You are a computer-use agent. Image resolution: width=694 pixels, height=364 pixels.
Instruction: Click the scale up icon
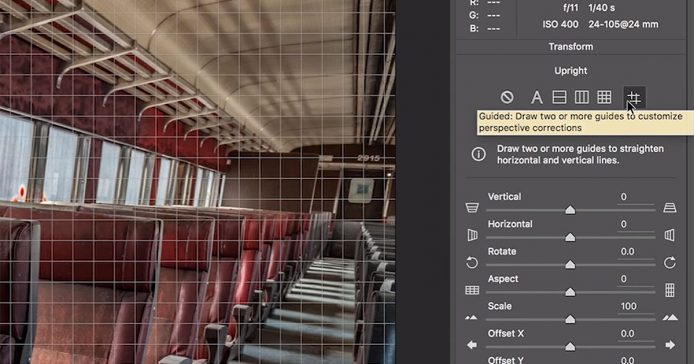(670, 317)
